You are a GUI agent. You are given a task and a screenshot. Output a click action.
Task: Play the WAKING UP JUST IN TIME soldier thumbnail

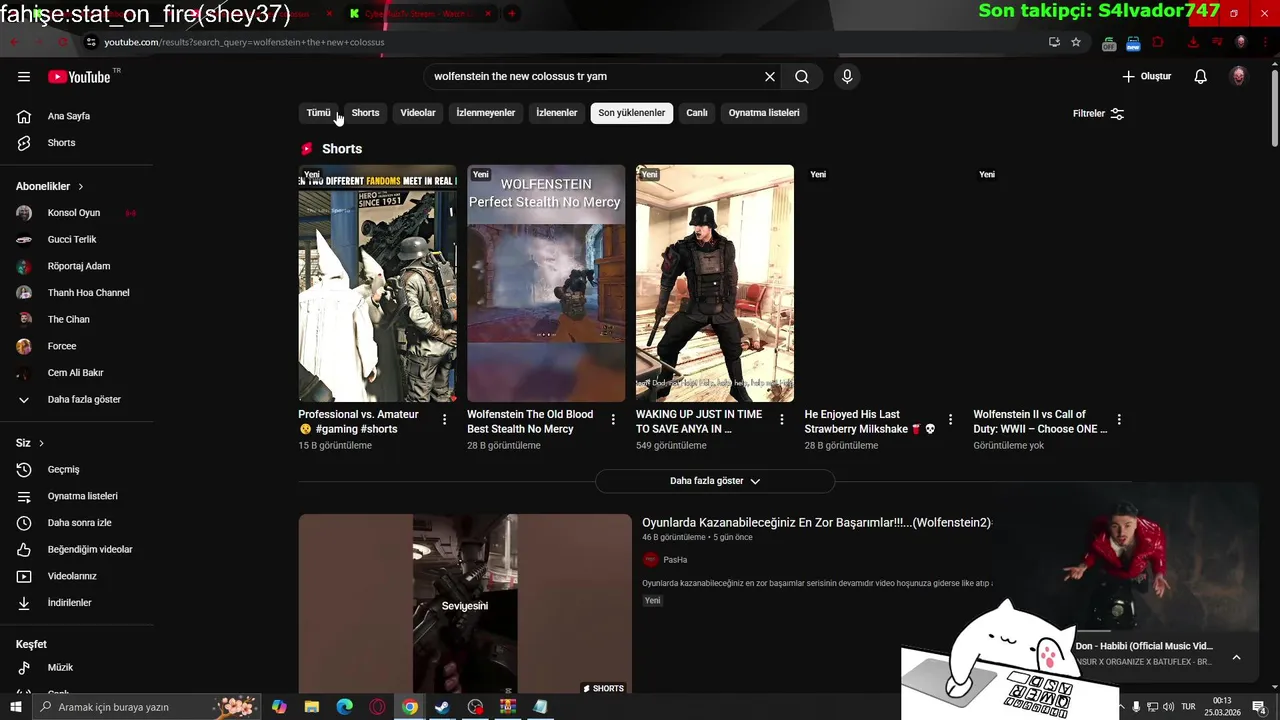point(715,283)
